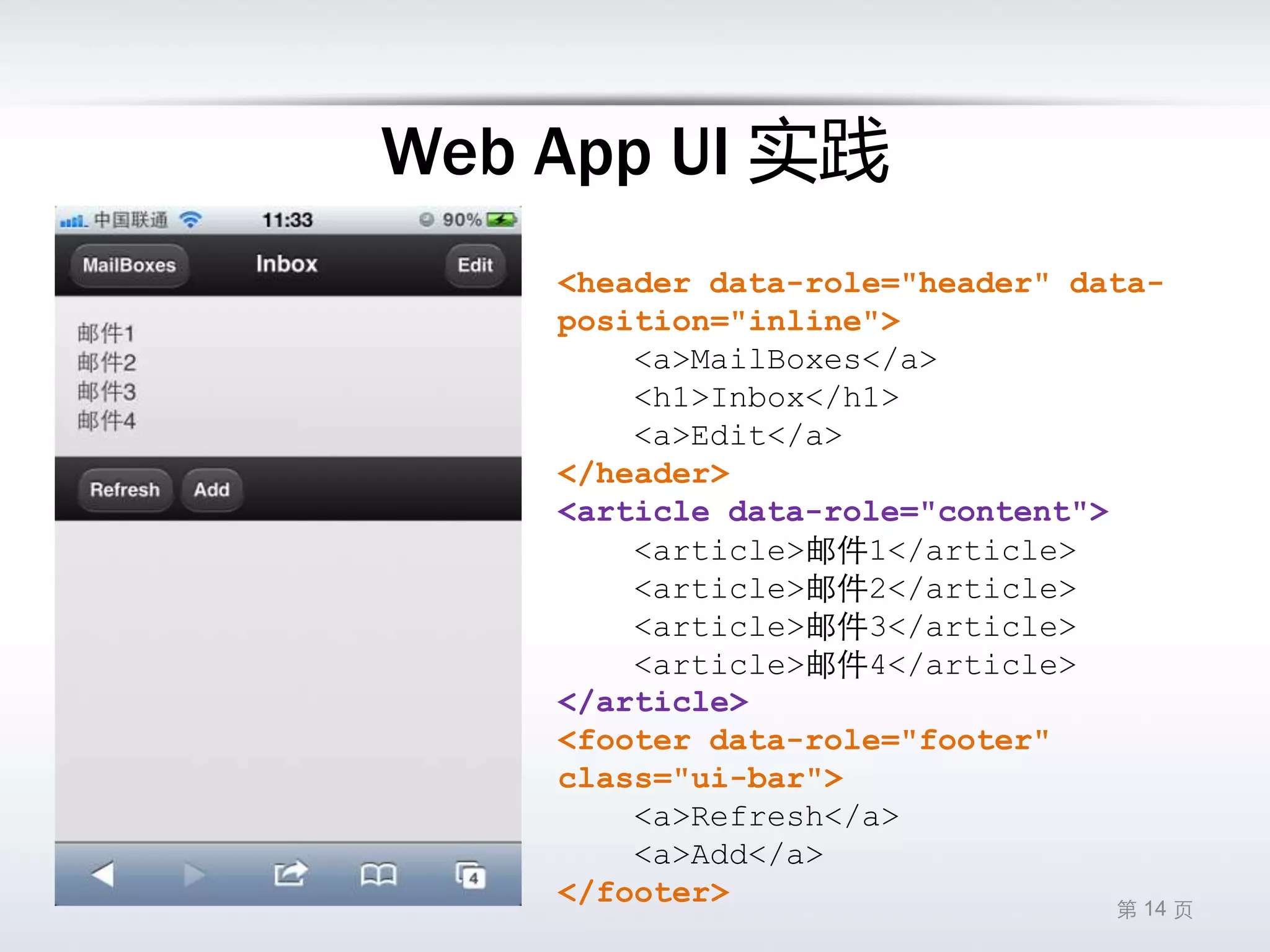Tap the 90% battery percentage text
Screen dimensions: 1270x952
(462, 219)
